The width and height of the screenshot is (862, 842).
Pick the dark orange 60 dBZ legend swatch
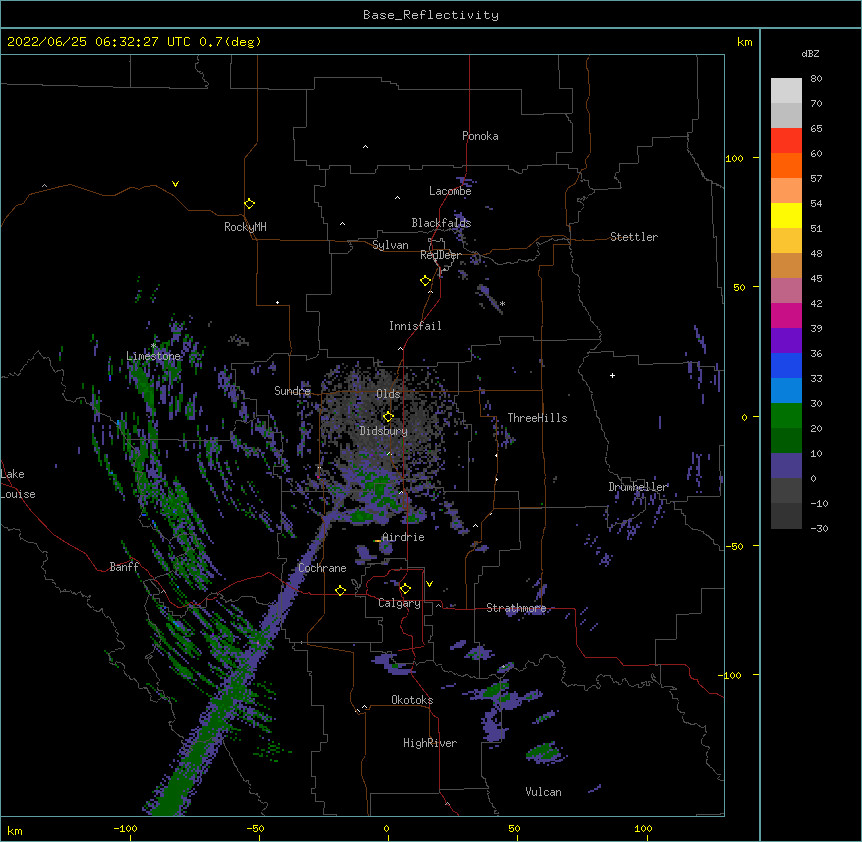(786, 165)
